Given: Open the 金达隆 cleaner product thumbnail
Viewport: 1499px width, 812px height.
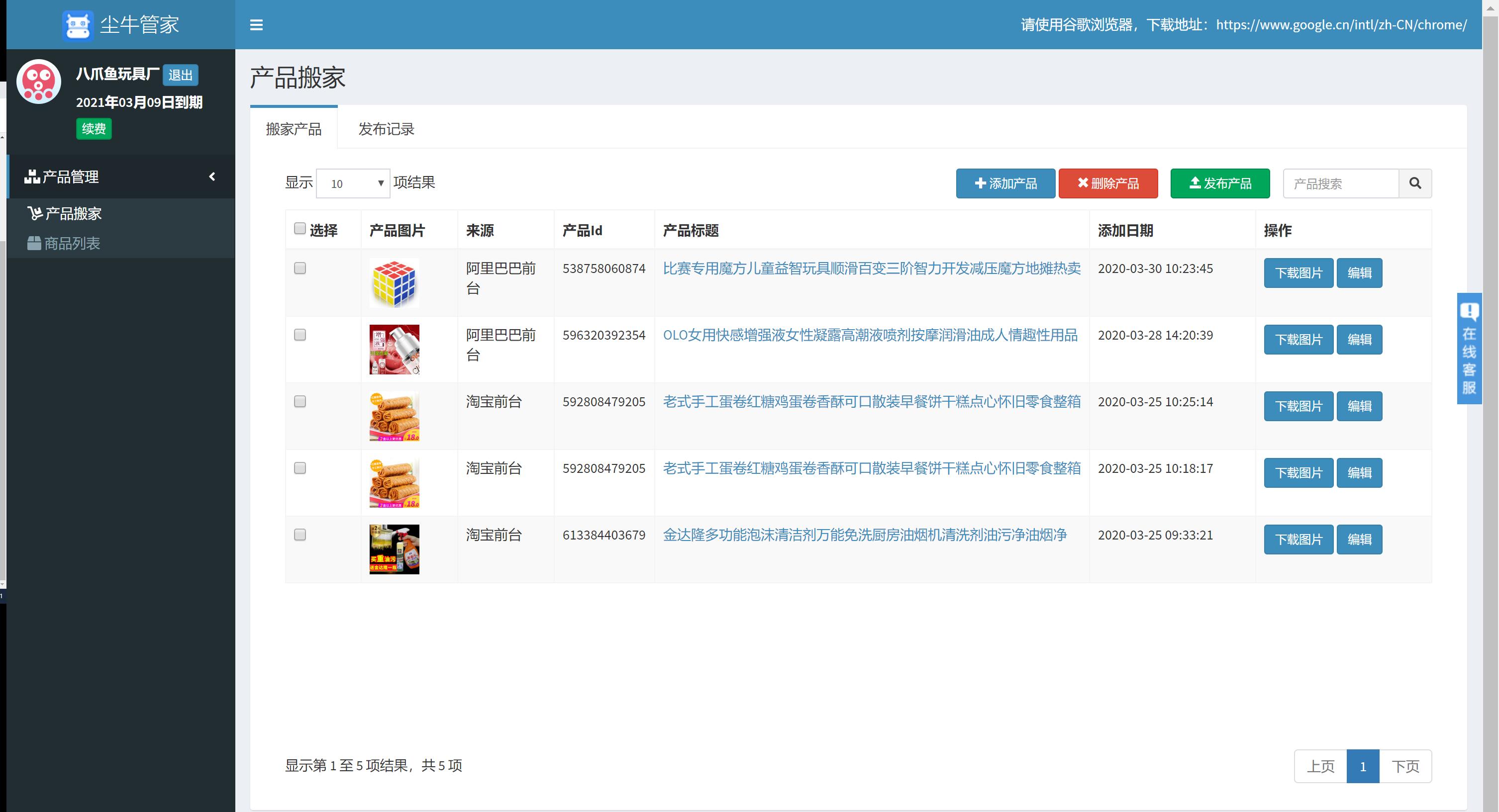Looking at the screenshot, I should (395, 549).
